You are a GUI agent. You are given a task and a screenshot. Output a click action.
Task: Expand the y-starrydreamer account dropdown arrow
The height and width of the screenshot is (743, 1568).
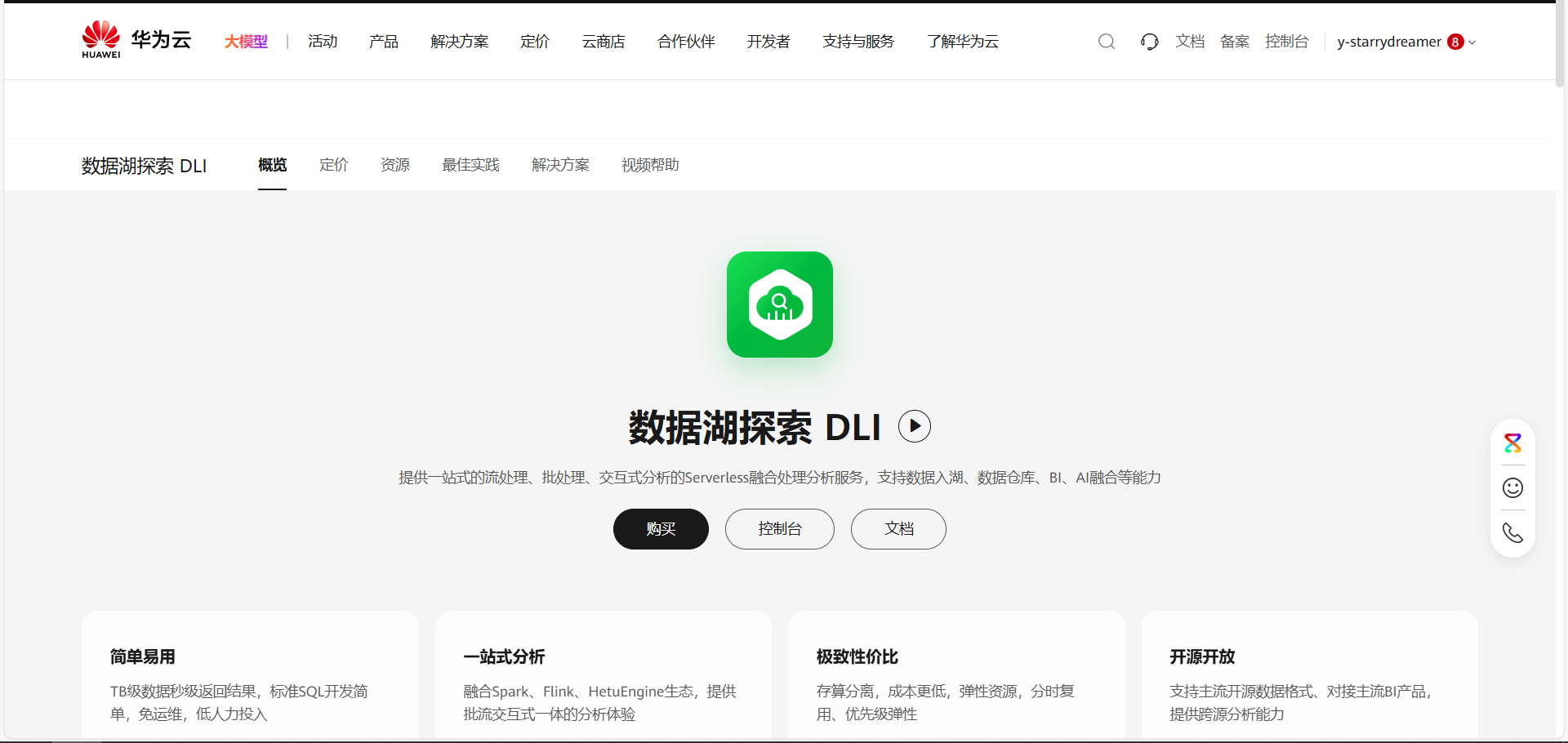click(x=1472, y=42)
